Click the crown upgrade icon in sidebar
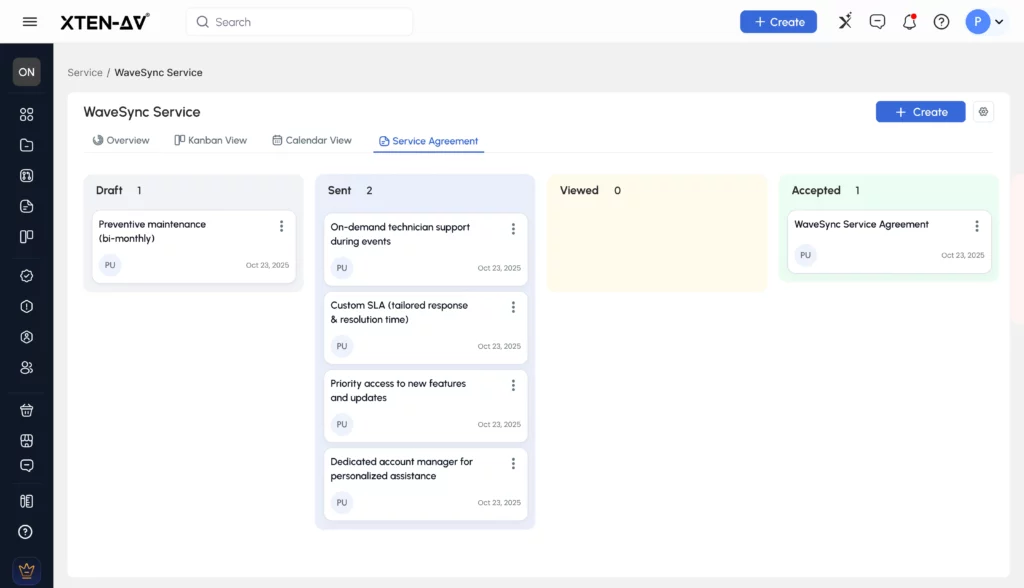 pos(27,571)
